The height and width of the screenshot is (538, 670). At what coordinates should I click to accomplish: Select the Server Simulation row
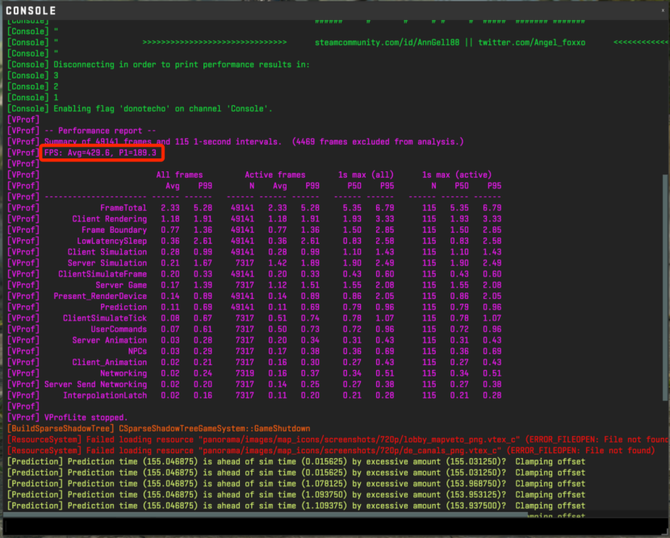300,262
